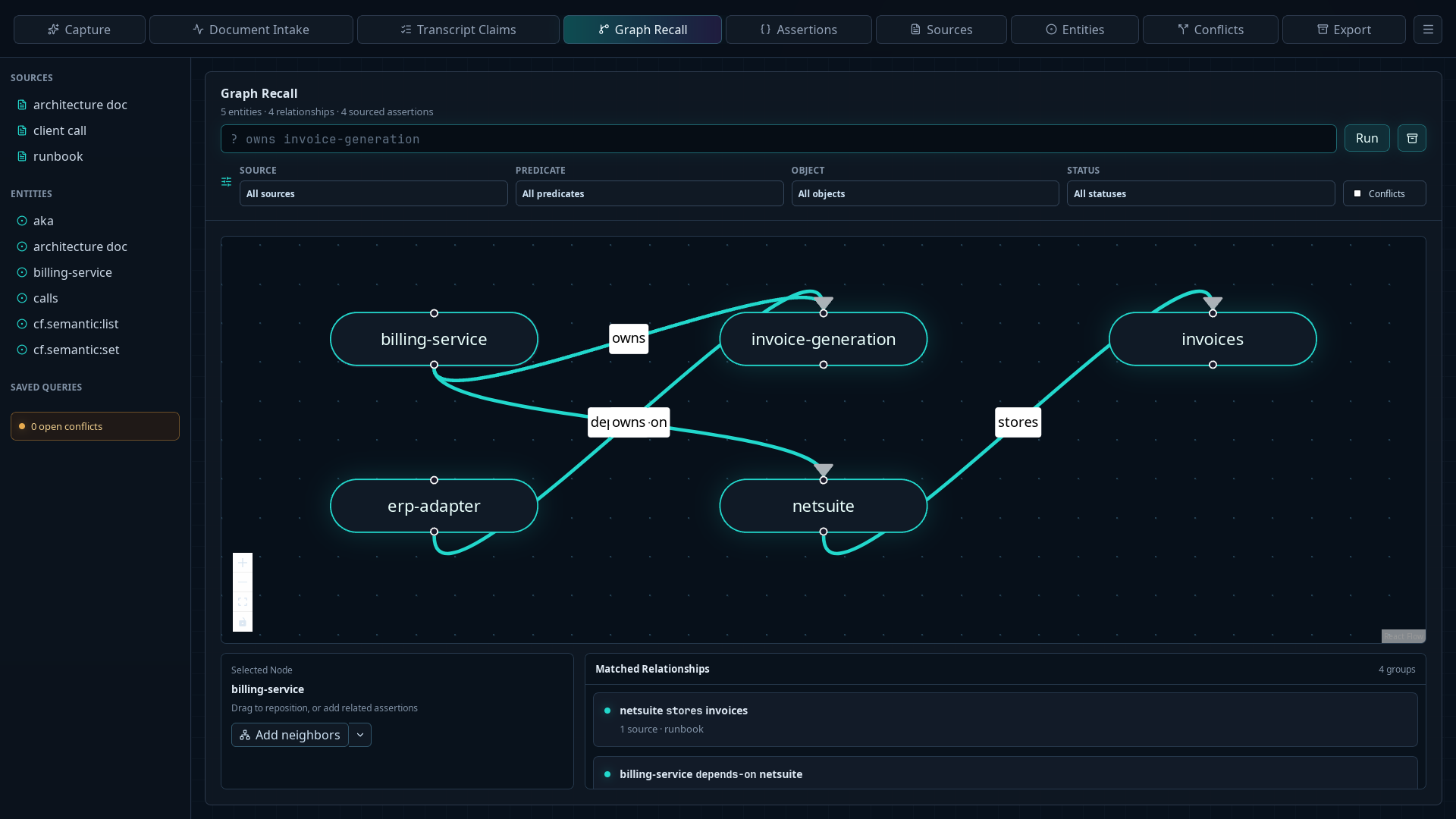Go to the Conflicts tab
This screenshot has width=1456, height=819.
click(x=1210, y=30)
